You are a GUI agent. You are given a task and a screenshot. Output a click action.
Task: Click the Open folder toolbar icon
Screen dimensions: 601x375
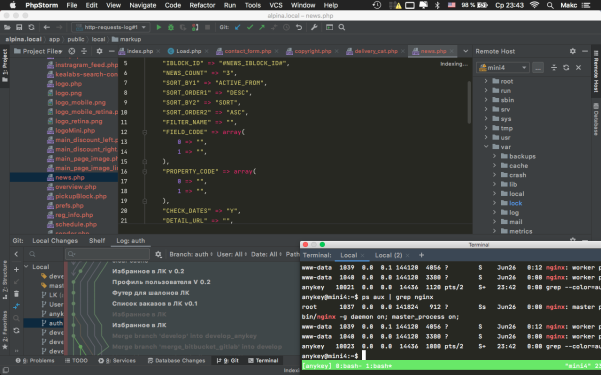coord(7,27)
